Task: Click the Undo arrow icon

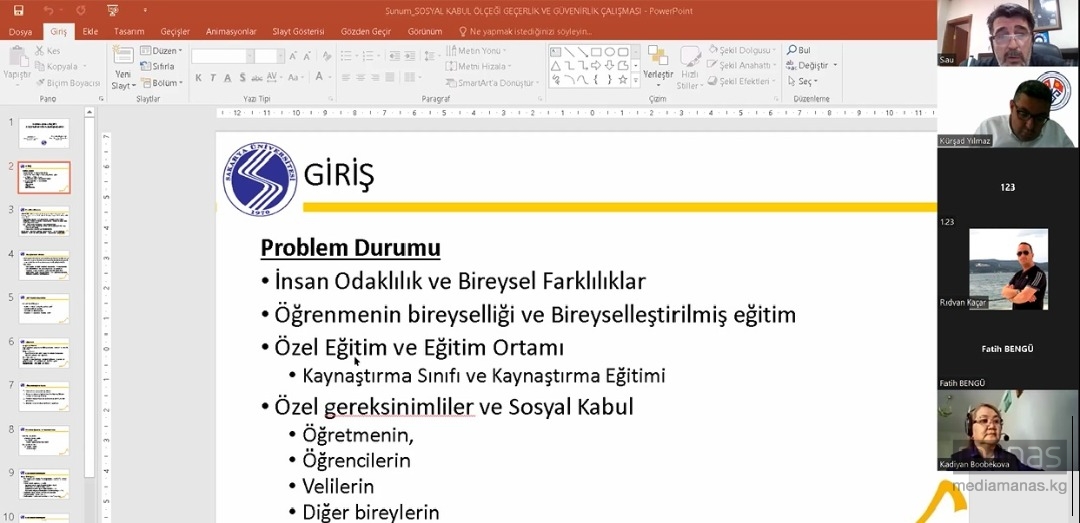Action: [x=48, y=10]
